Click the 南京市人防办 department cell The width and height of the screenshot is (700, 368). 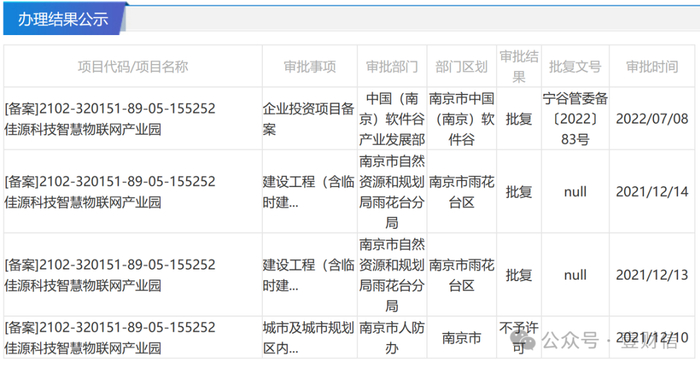(x=392, y=338)
